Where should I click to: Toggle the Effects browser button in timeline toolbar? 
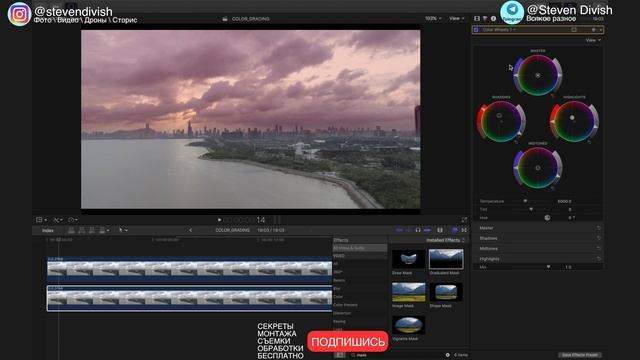(x=455, y=230)
